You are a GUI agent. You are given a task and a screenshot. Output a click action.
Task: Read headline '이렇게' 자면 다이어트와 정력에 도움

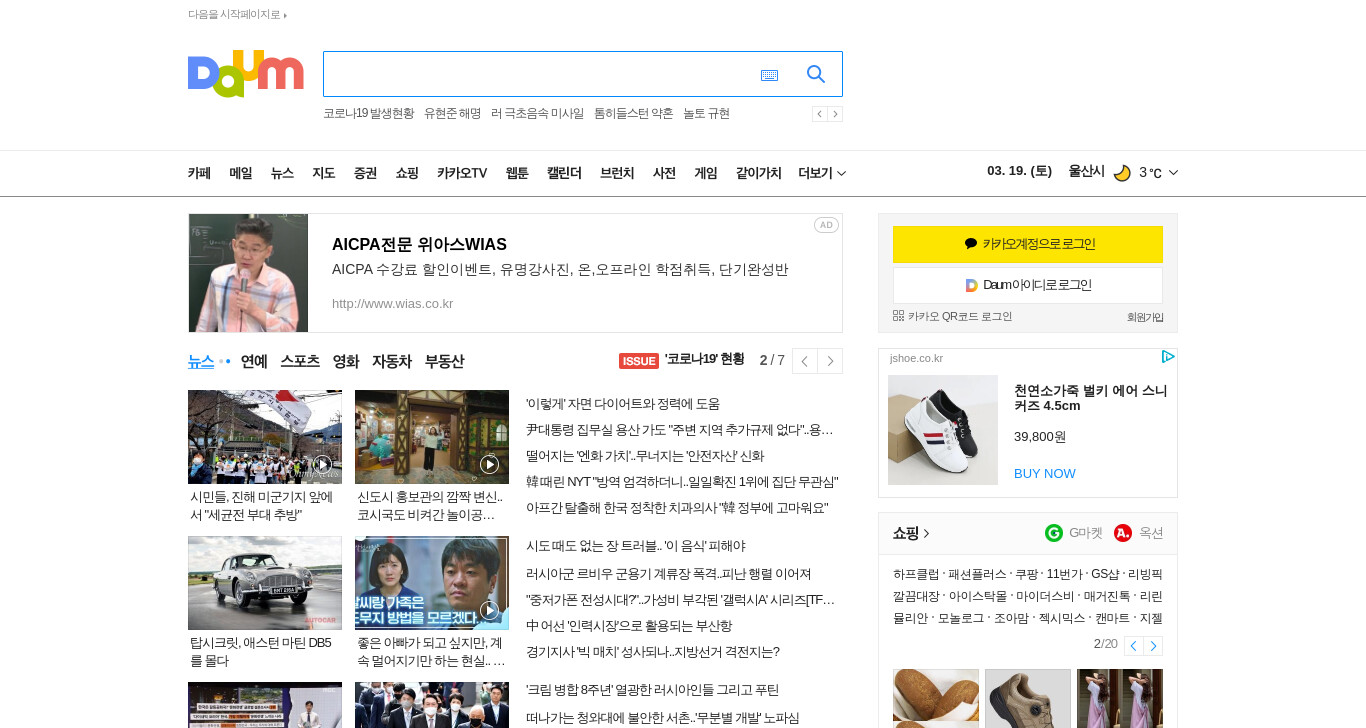623,404
